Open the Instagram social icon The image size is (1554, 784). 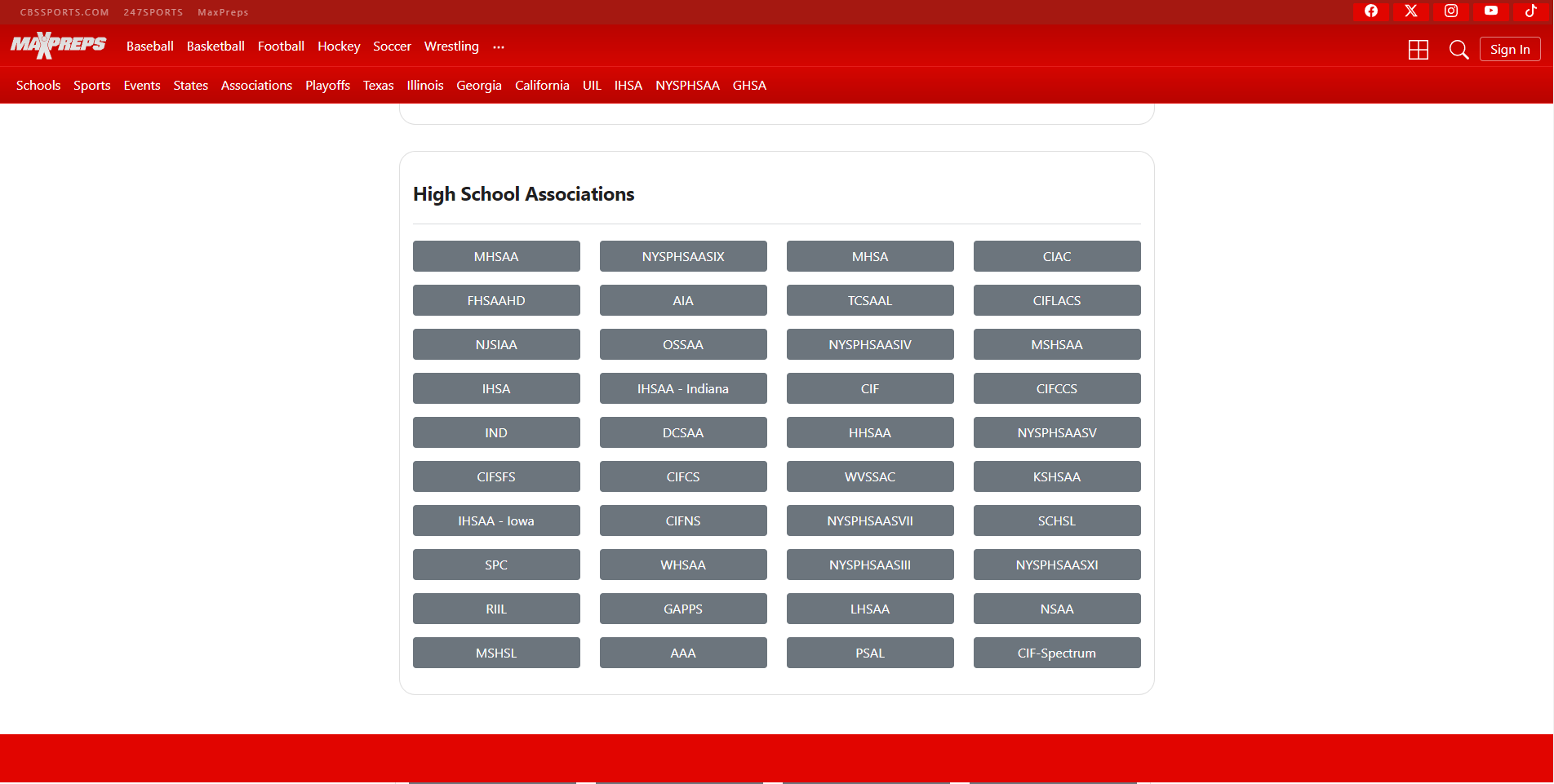coord(1451,11)
